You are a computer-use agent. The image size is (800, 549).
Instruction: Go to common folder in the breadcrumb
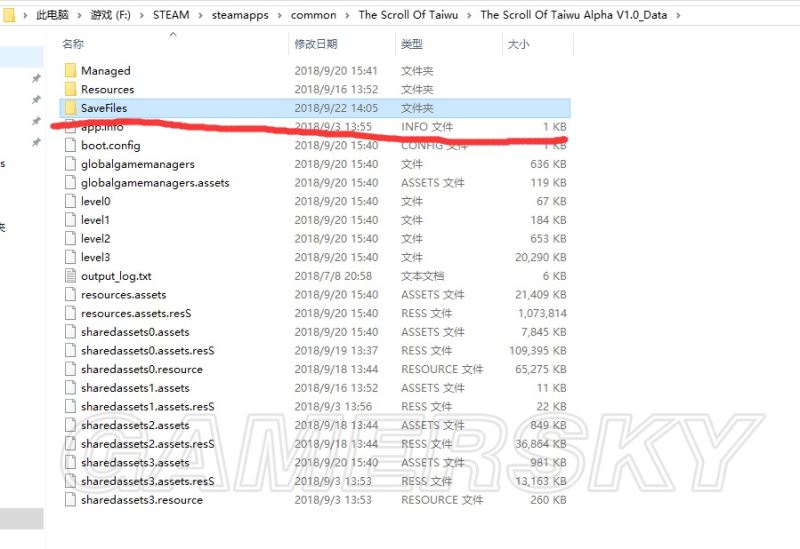click(x=313, y=15)
